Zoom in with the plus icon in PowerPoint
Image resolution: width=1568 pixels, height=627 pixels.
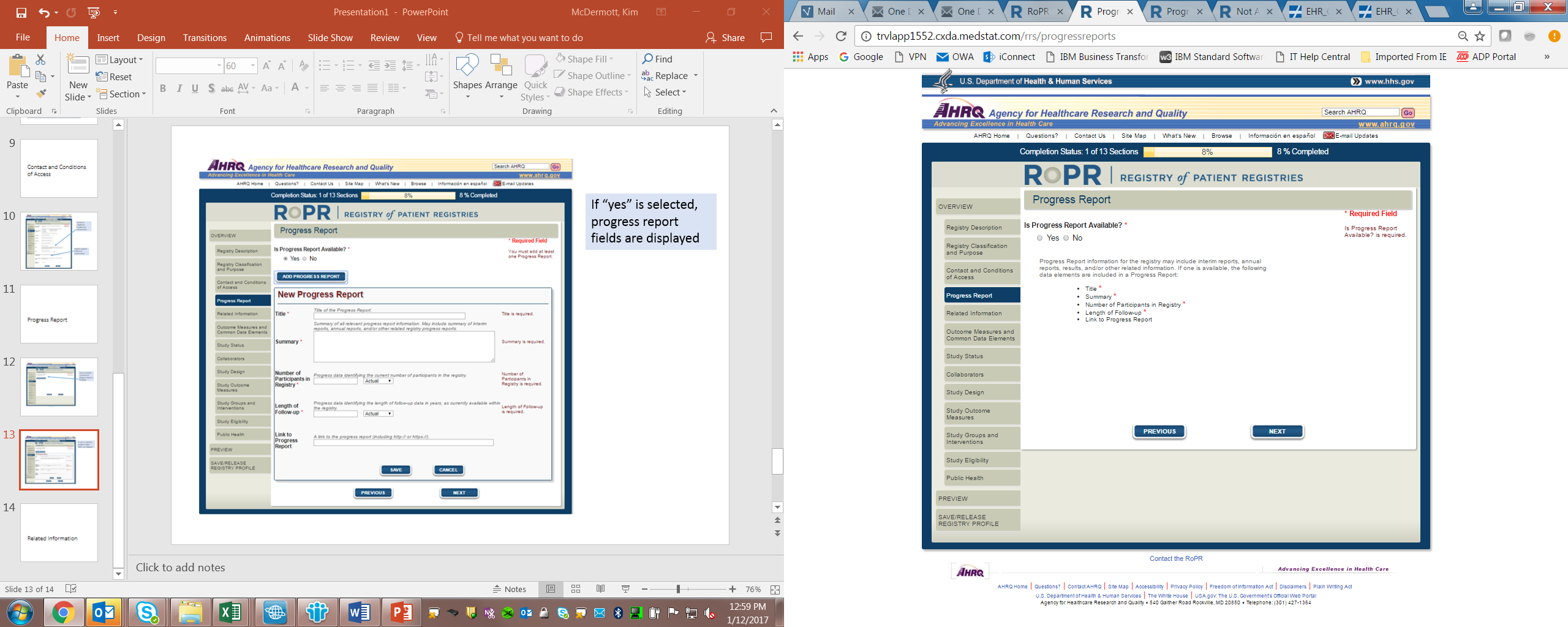coord(733,589)
